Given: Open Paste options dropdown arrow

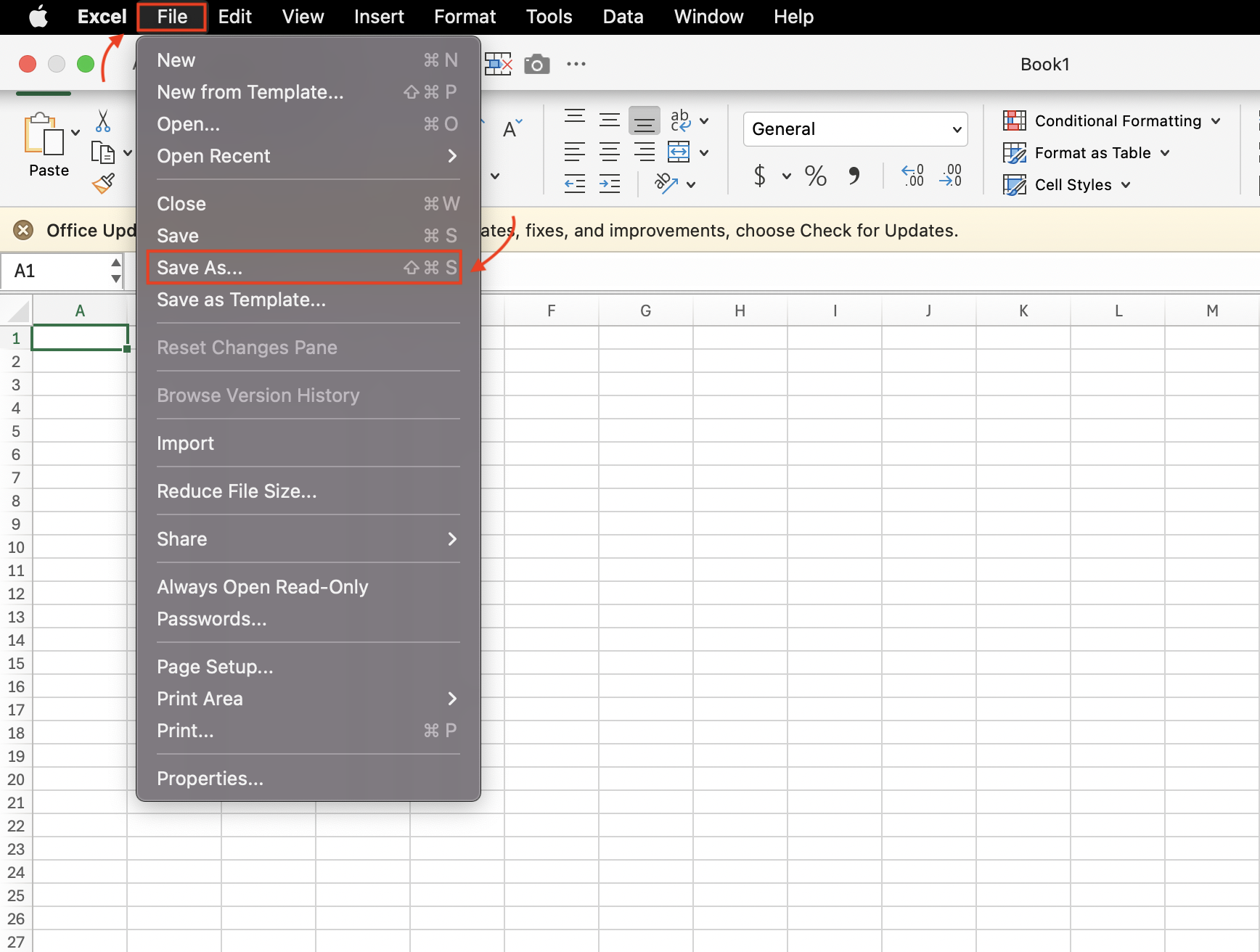Looking at the screenshot, I should (75, 133).
